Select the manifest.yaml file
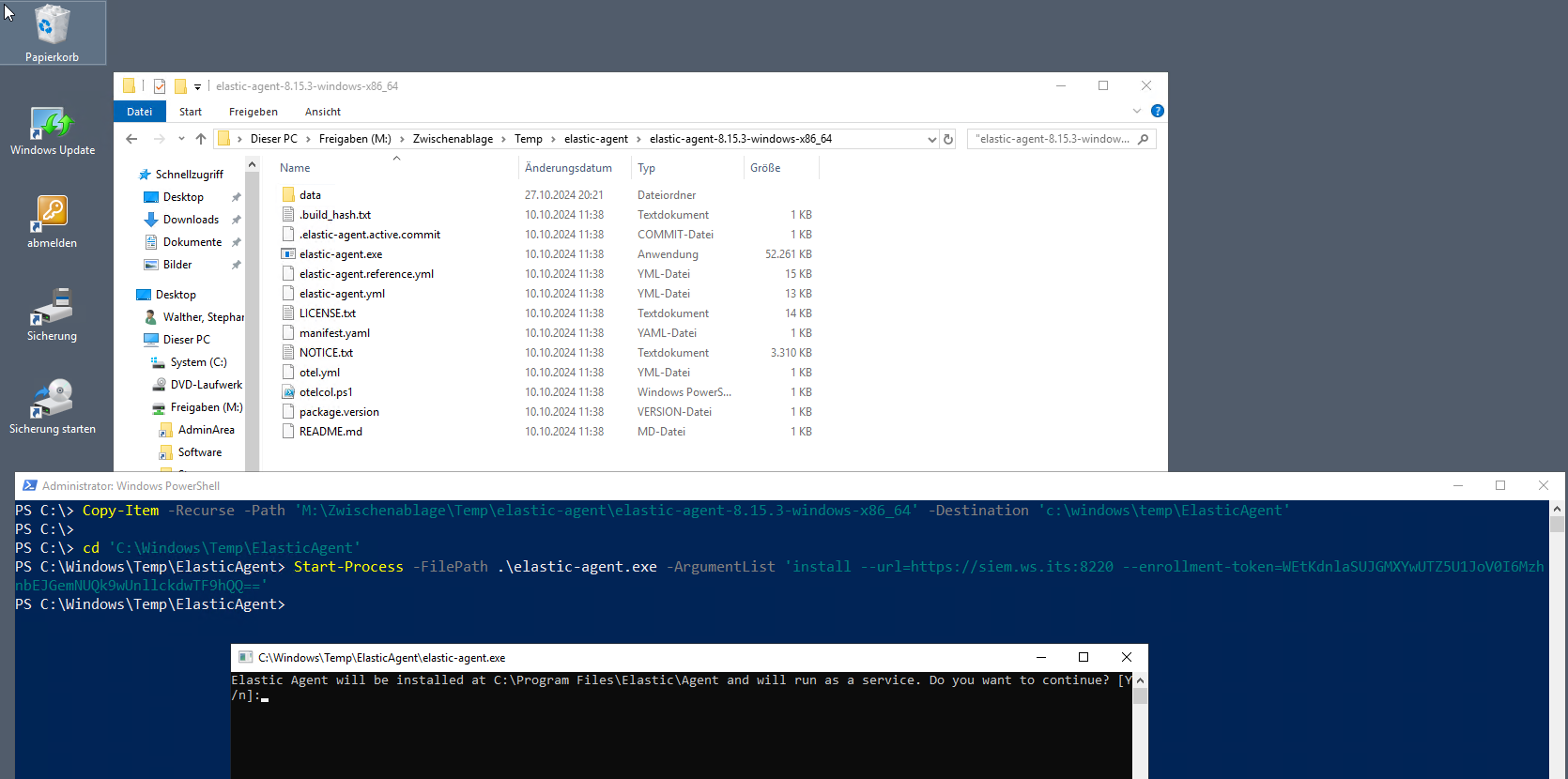 pos(334,333)
